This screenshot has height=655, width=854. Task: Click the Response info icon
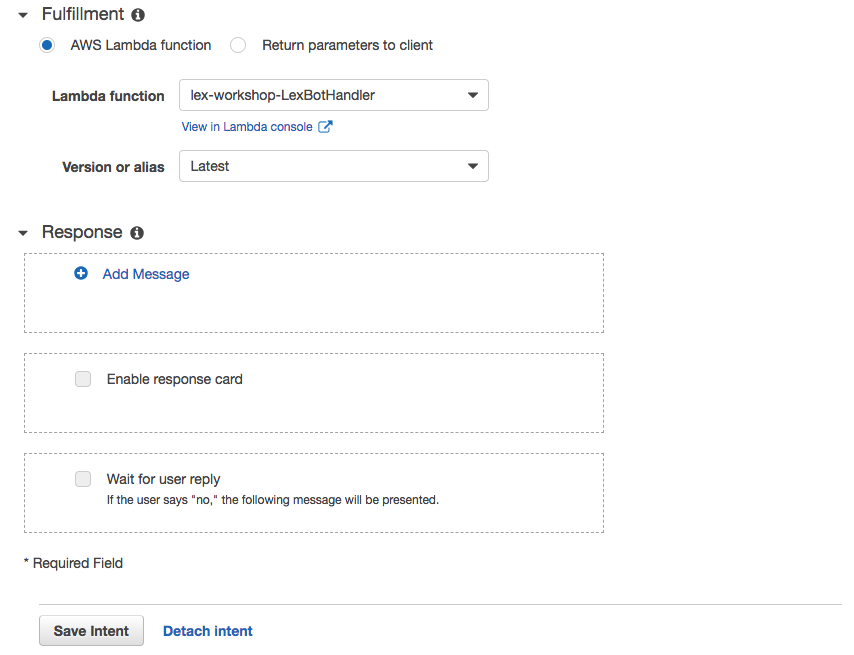point(137,233)
